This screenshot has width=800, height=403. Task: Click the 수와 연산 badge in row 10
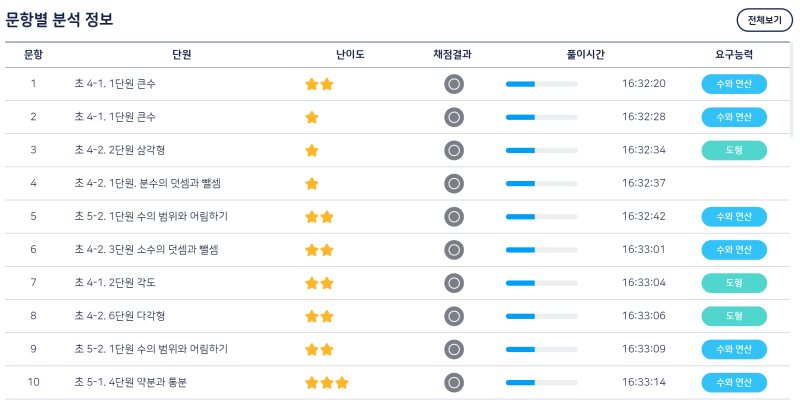point(734,382)
